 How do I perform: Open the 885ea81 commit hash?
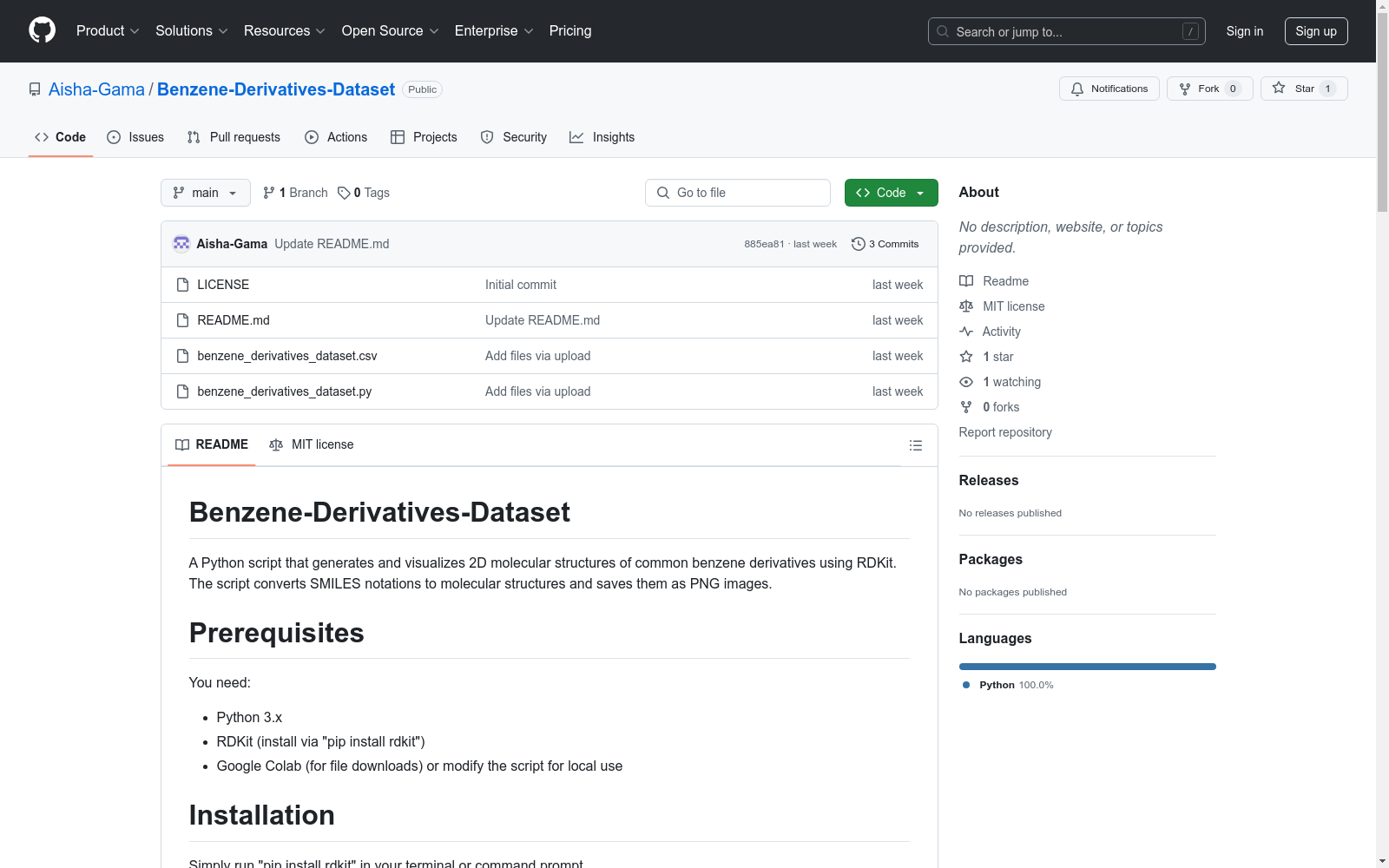point(764,244)
